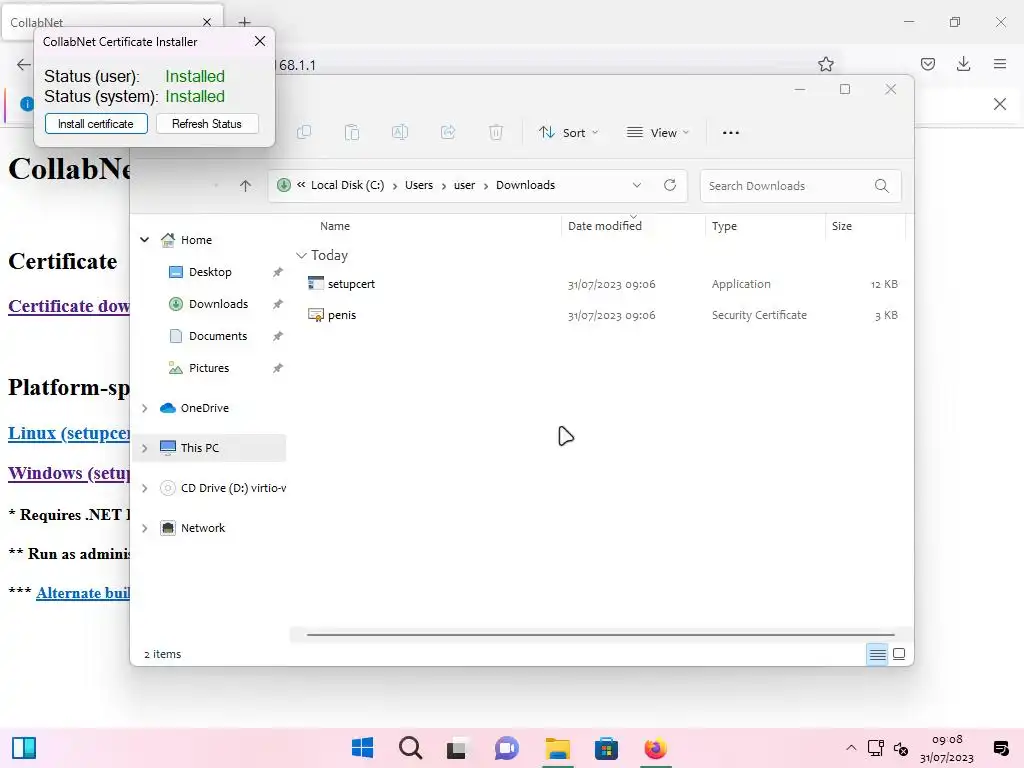Sort by the Name column header
Viewport: 1024px width, 768px height.
tap(335, 226)
